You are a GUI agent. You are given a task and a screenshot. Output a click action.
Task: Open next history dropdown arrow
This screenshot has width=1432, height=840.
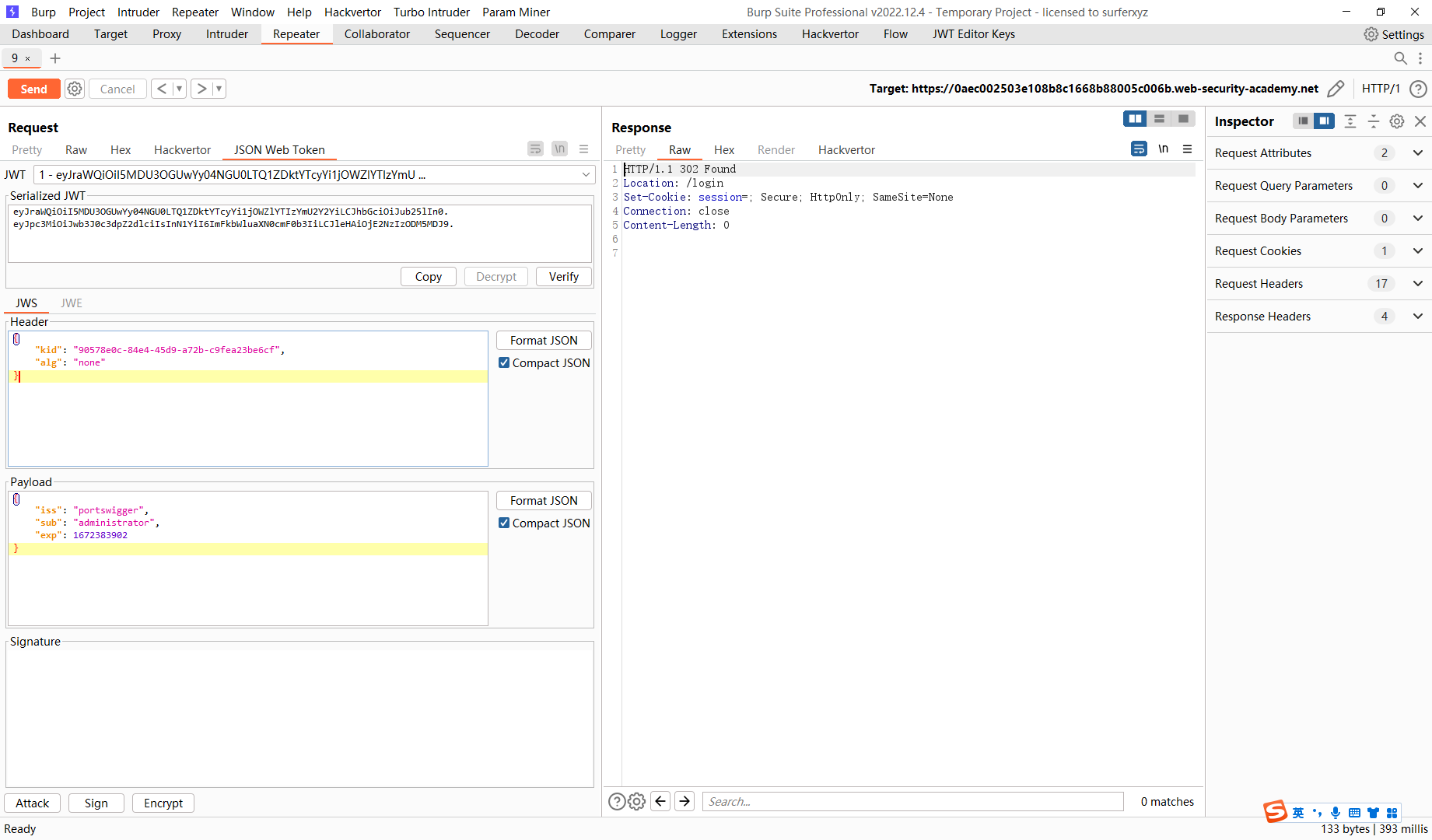point(219,89)
